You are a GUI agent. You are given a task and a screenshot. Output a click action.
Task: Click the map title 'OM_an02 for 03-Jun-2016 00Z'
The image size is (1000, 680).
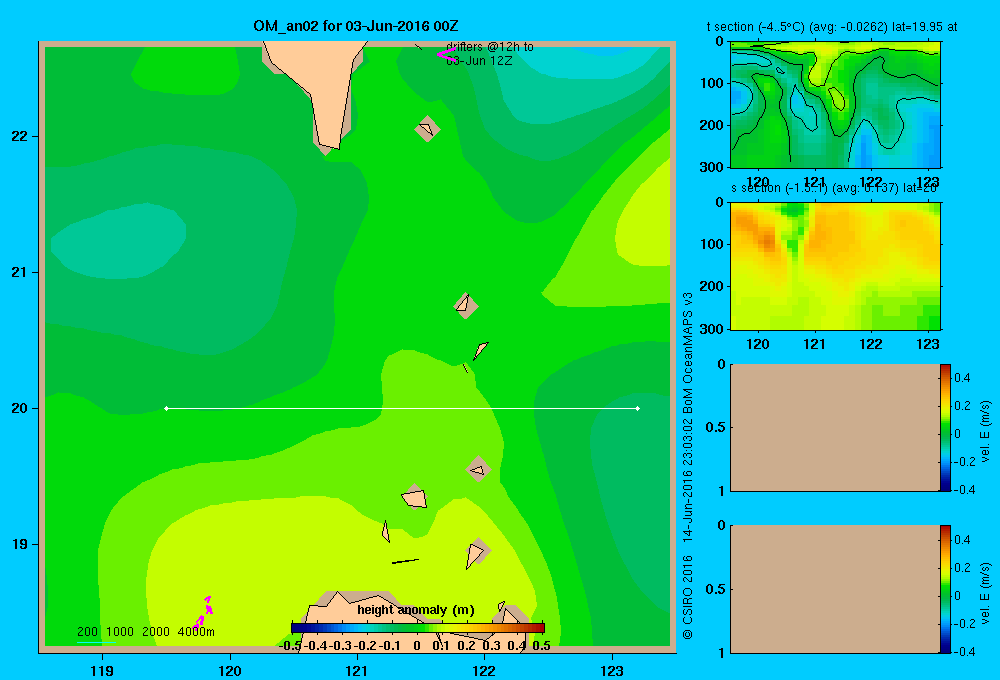[x=355, y=26]
